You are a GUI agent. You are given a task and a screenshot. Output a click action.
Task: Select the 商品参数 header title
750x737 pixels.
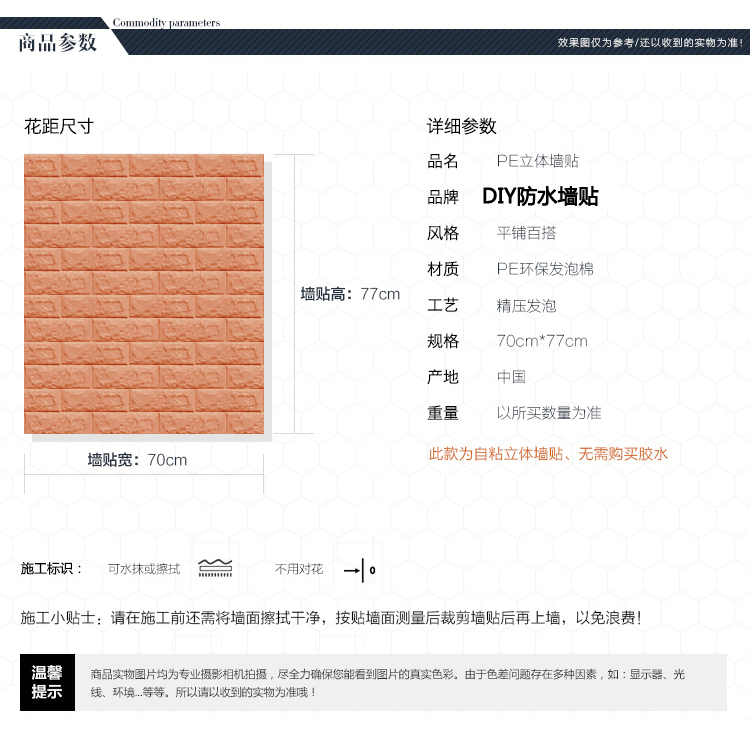pyautogui.click(x=58, y=42)
